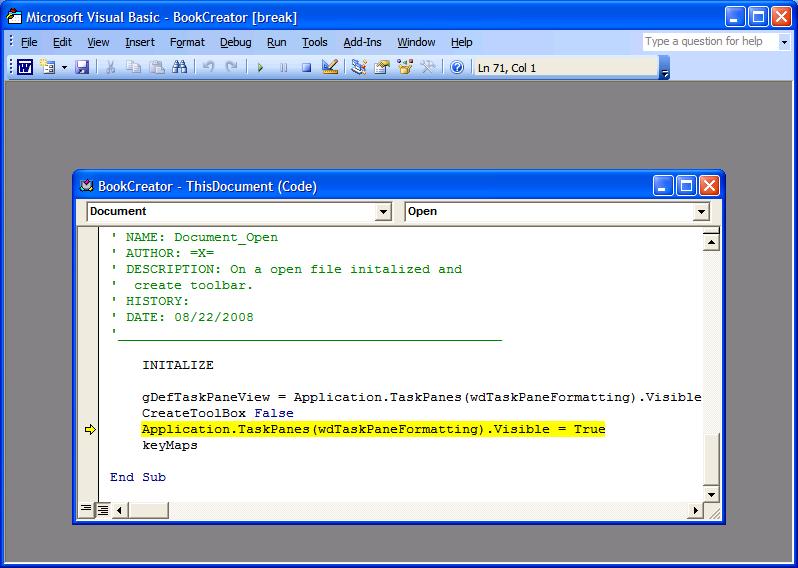The height and width of the screenshot is (568, 798).
Task: Click the vertical scrollbar up arrow
Action: (x=711, y=242)
